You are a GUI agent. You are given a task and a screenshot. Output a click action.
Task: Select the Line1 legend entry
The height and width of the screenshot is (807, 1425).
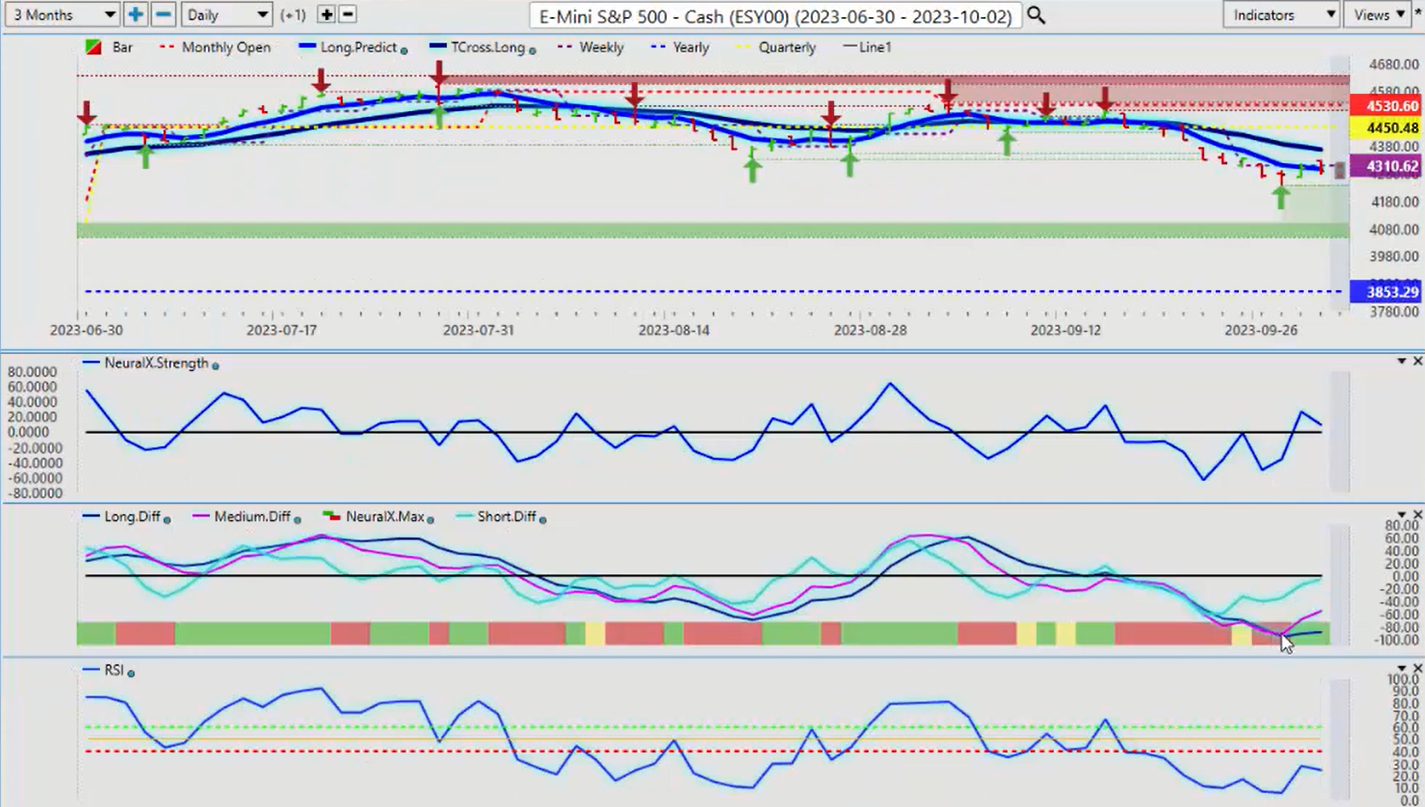click(x=875, y=47)
